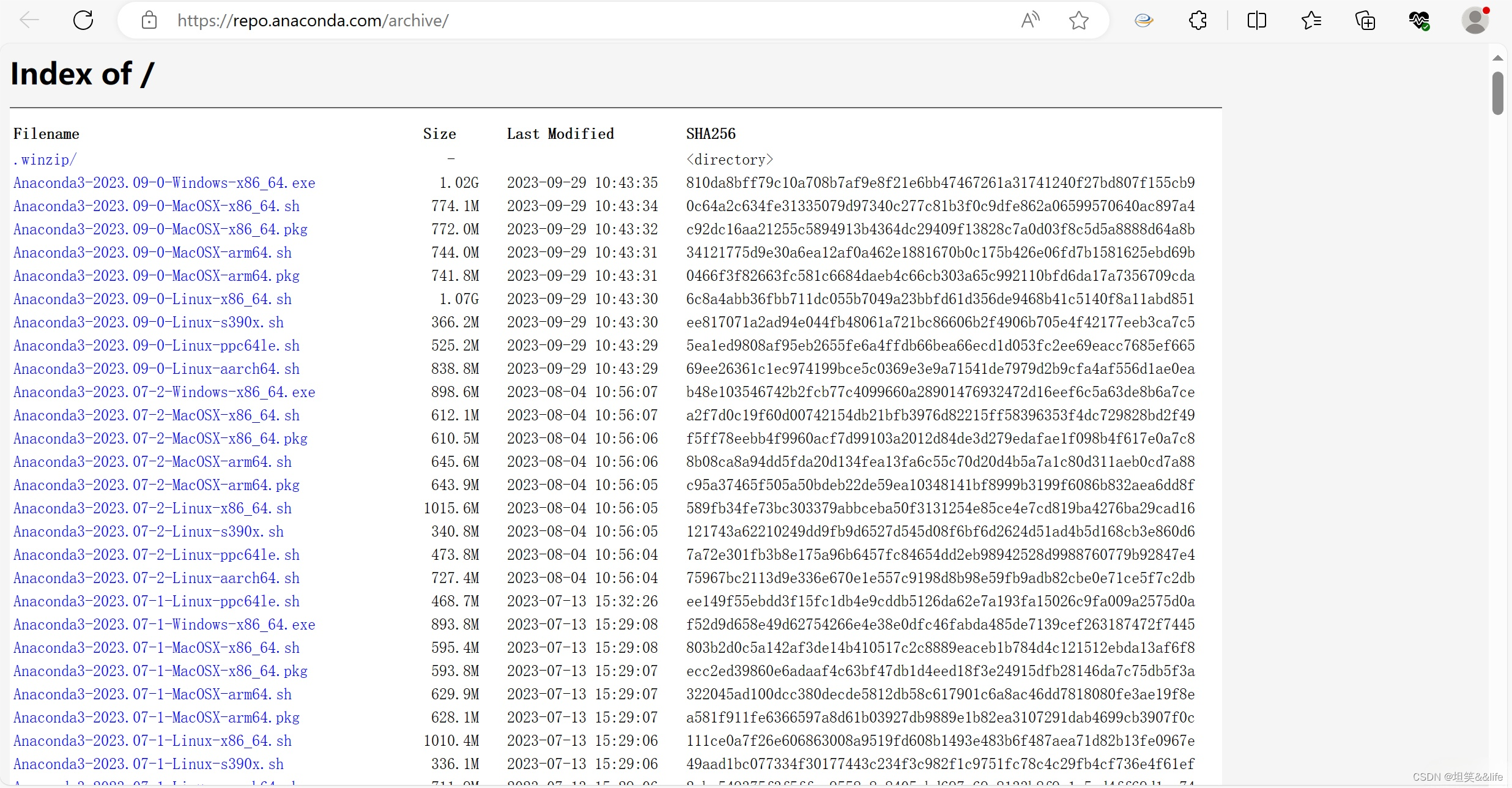Download Anaconda3-2023.07-1-MacOSX-x86_64.pkg
The height and width of the screenshot is (788, 1512).
160,671
